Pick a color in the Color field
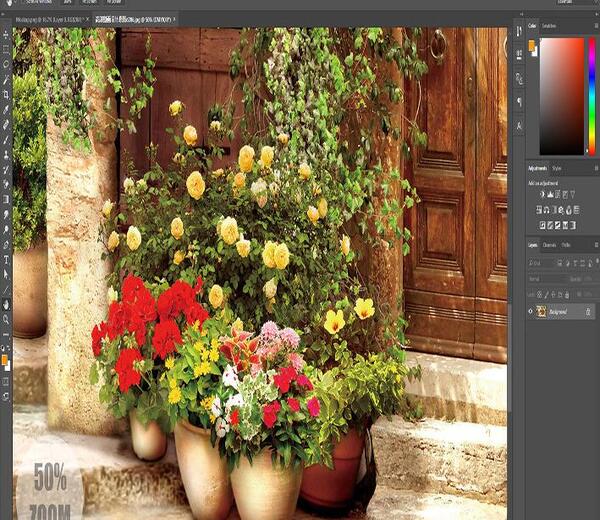Viewport: 600px width, 520px height. point(562,96)
